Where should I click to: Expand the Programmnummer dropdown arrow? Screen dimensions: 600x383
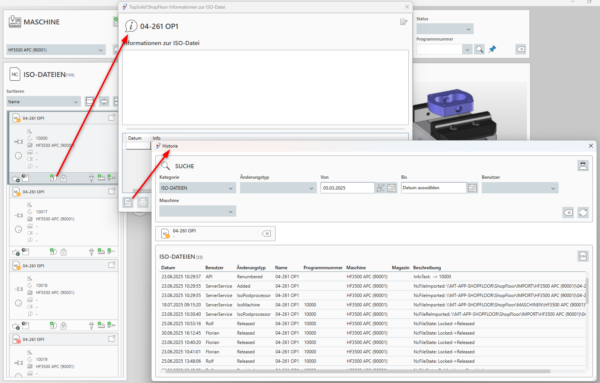467,49
